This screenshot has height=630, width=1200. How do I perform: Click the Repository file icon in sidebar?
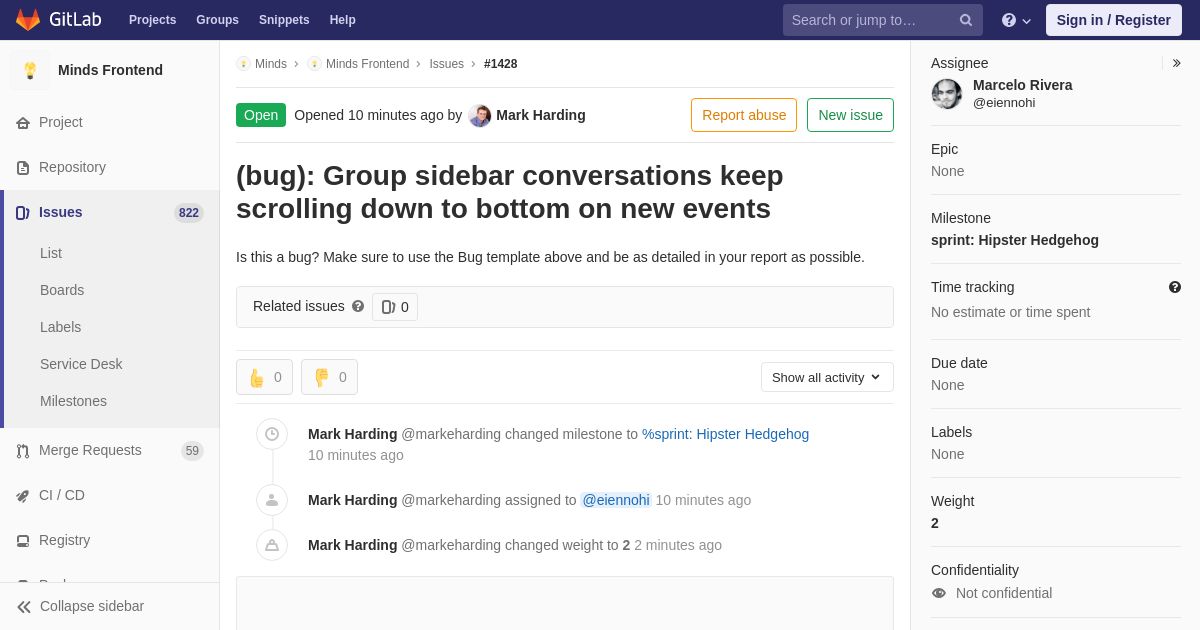tap(23, 168)
